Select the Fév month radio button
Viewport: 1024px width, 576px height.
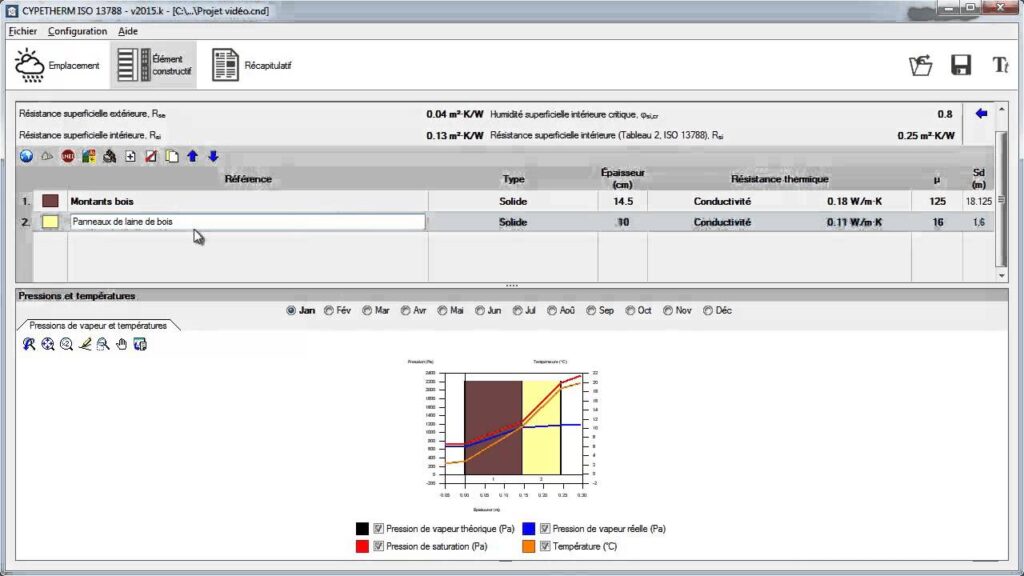click(x=329, y=311)
